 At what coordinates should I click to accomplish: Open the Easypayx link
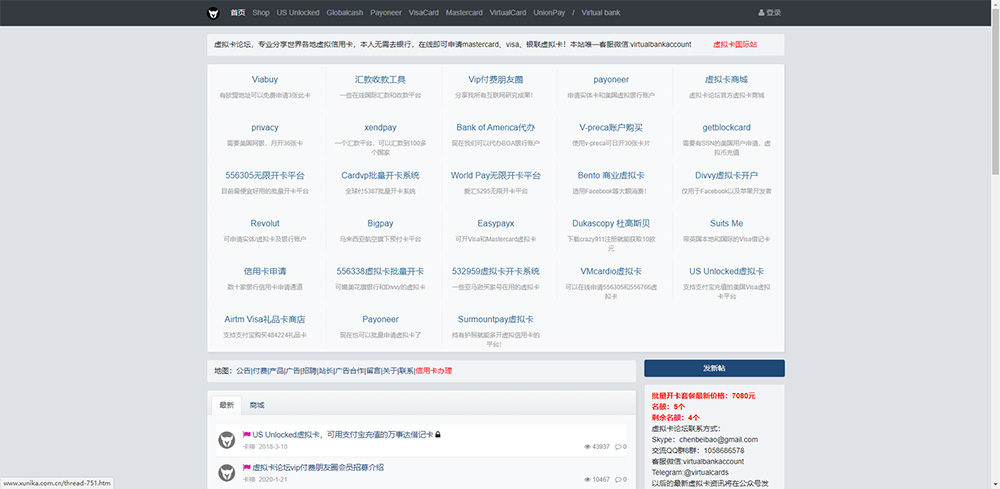(x=496, y=223)
